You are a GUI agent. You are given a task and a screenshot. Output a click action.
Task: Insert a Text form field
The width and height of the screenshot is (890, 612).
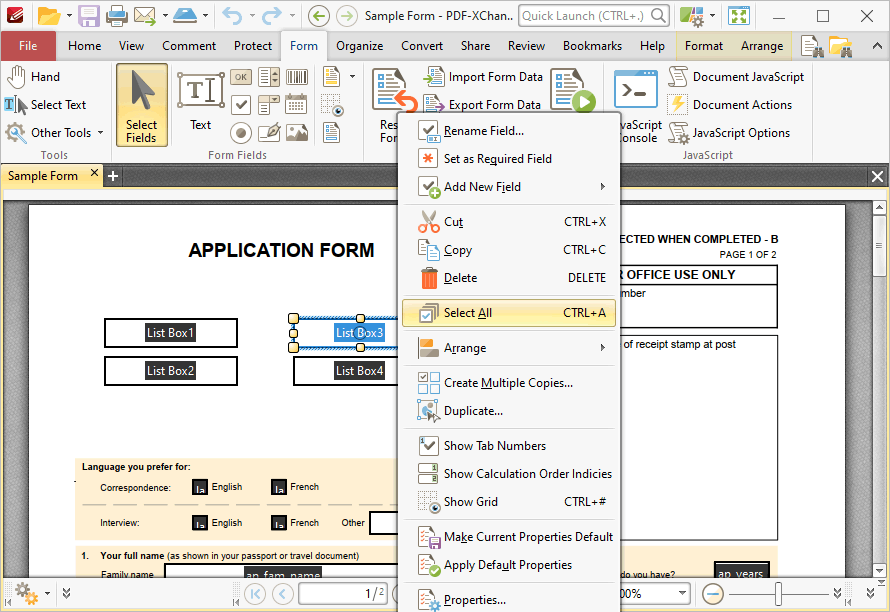(x=200, y=102)
